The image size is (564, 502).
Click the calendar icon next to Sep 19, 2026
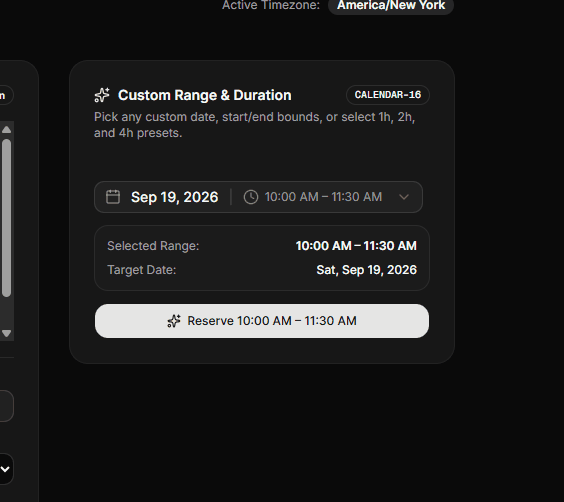click(x=113, y=197)
